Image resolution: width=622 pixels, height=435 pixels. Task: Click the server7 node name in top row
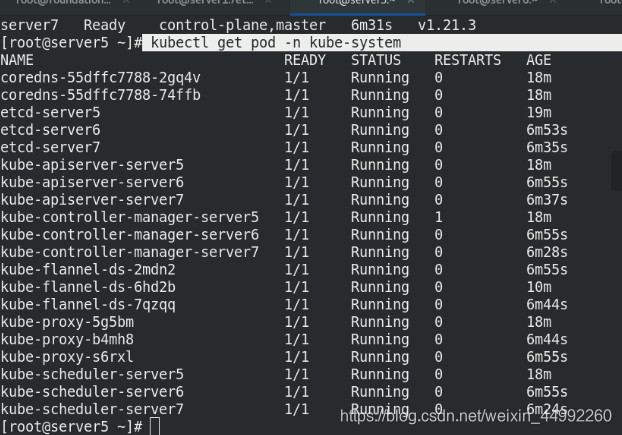click(x=29, y=25)
